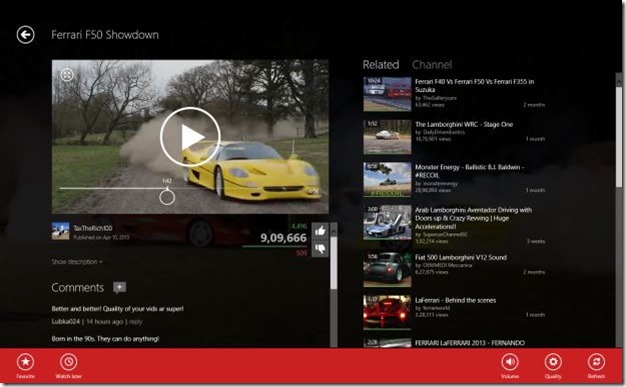Click the video seek bar handle

pyautogui.click(x=167, y=197)
